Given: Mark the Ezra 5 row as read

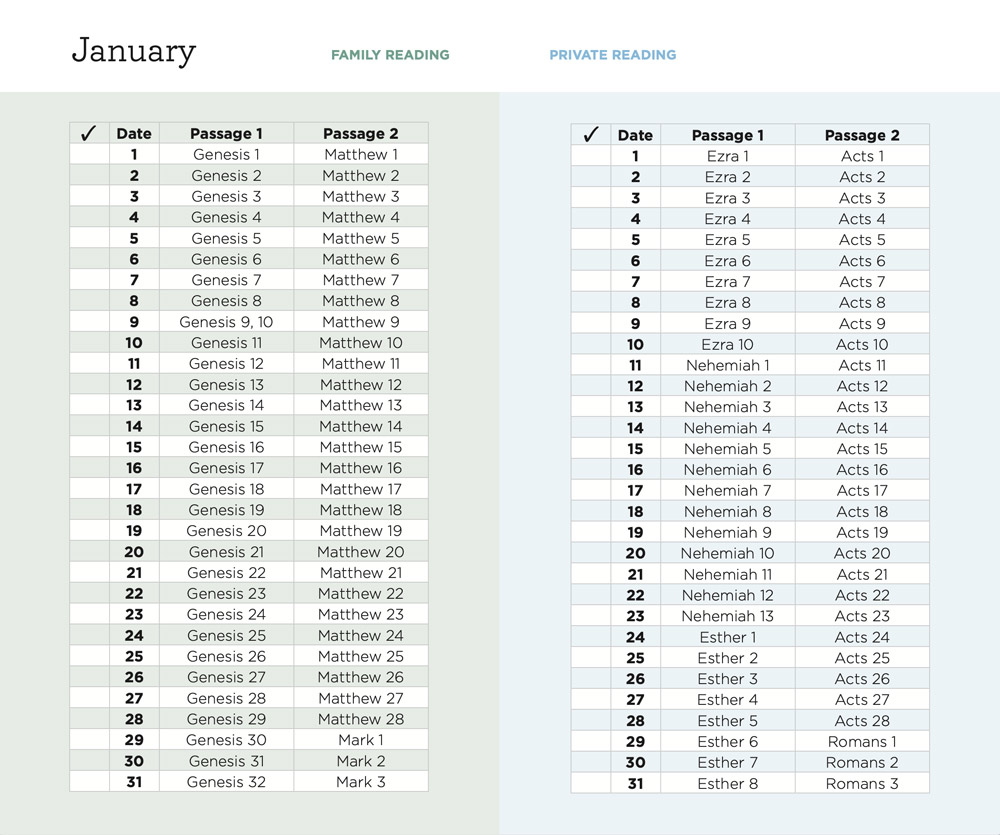Looking at the screenshot, I should point(590,240).
